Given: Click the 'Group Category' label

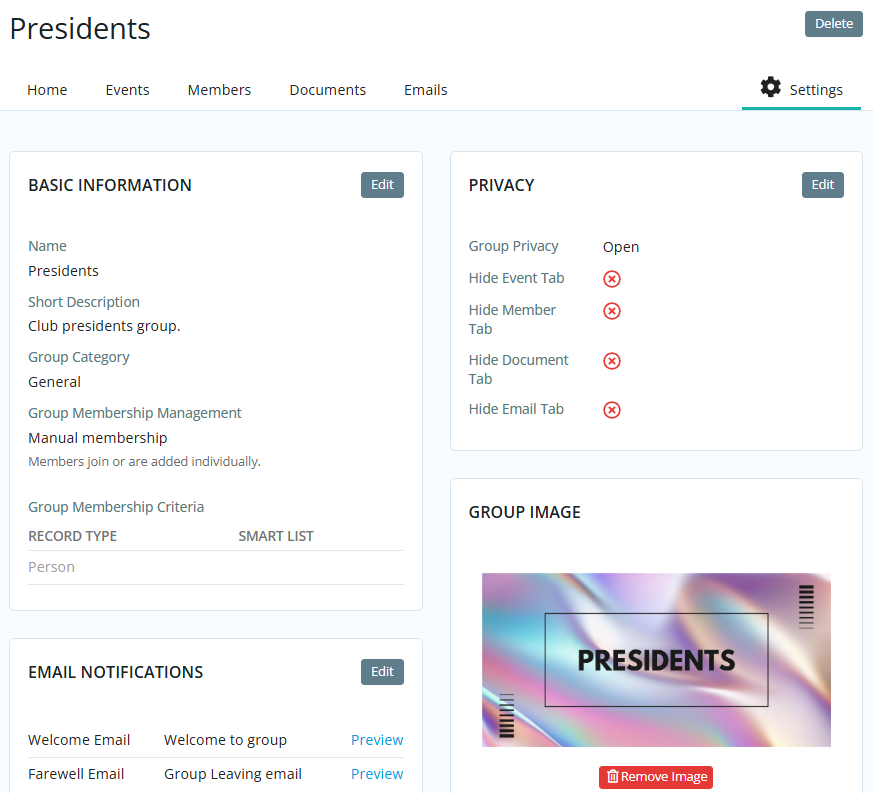Looking at the screenshot, I should coord(79,357).
